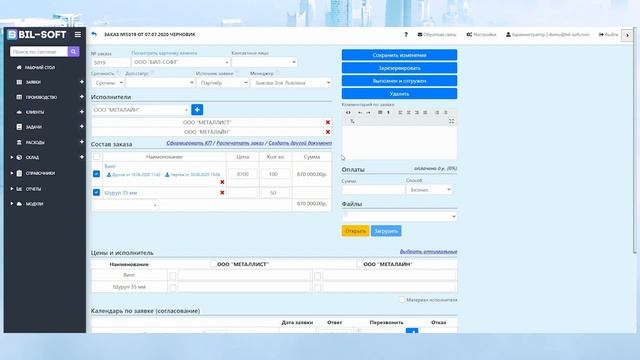Screen dimensions: 640x360
Task: Delete the Винт order row with red cross
Action: pos(222,182)
